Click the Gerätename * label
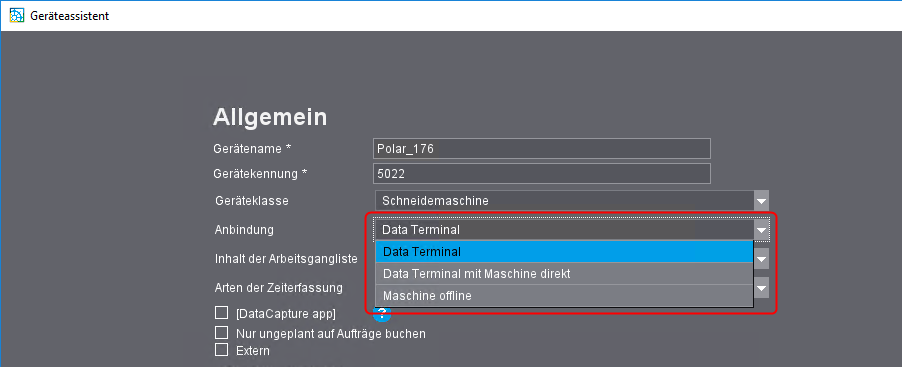 tap(253, 148)
